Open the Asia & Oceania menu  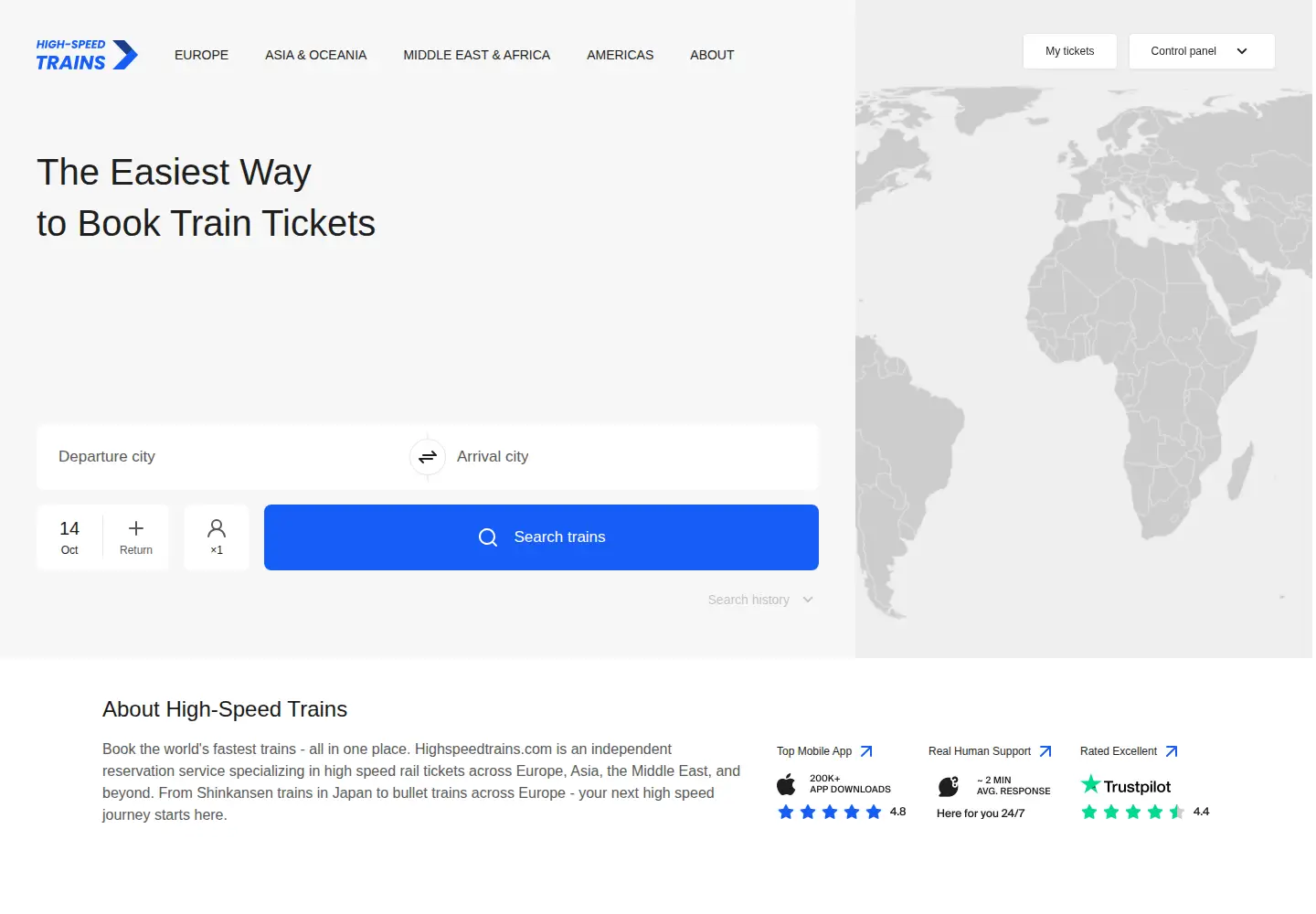[316, 55]
